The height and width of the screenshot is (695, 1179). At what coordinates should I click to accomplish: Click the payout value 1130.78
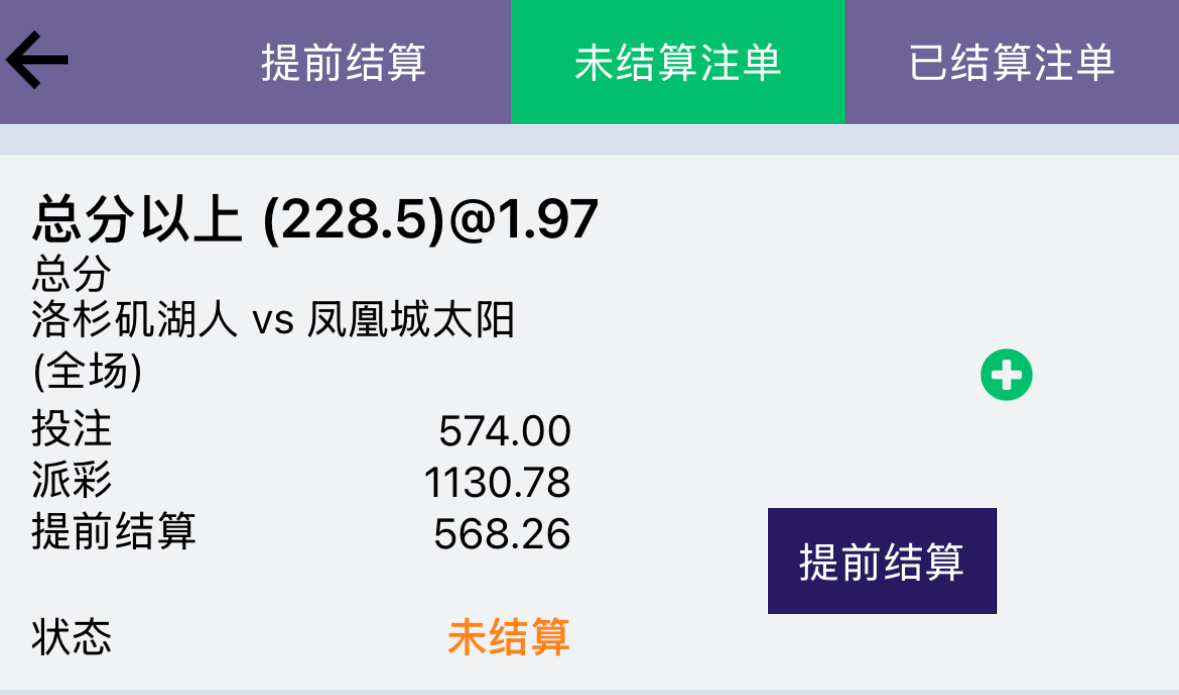497,482
